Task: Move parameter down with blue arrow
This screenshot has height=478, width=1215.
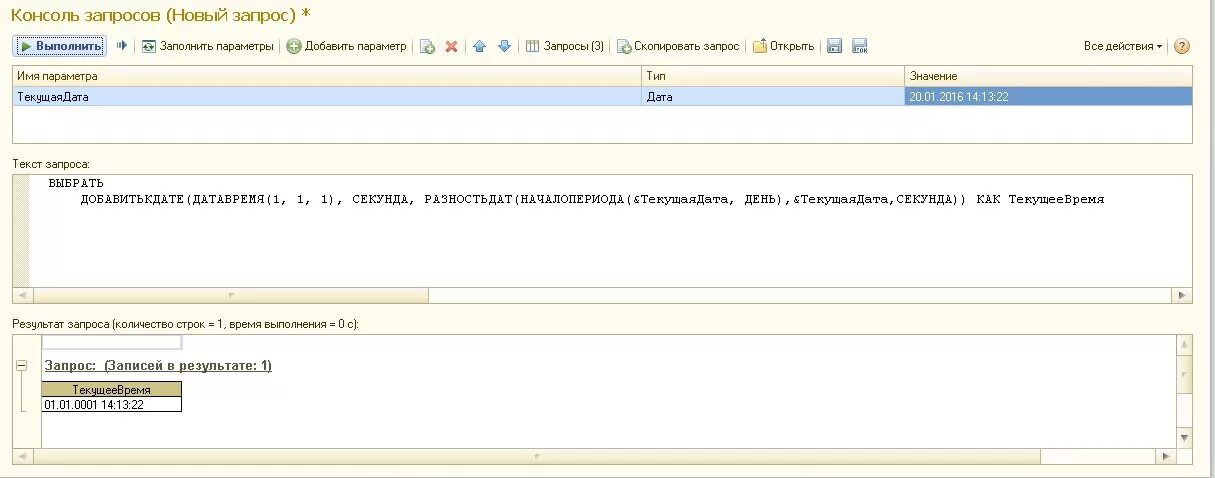Action: coord(504,46)
